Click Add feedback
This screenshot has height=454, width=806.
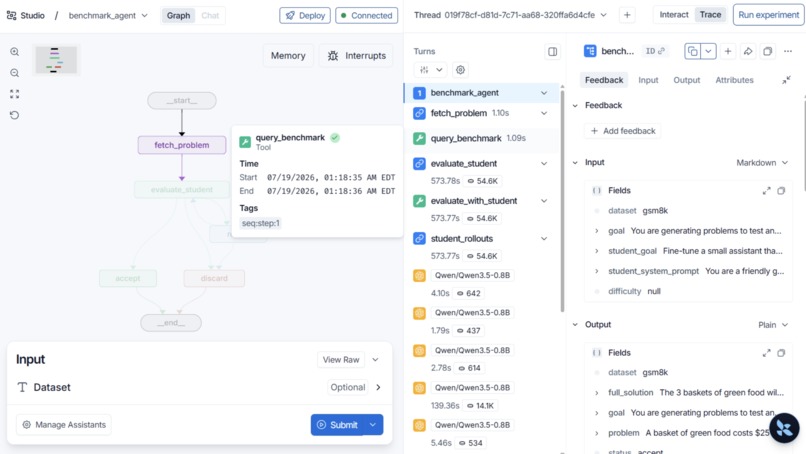[622, 131]
